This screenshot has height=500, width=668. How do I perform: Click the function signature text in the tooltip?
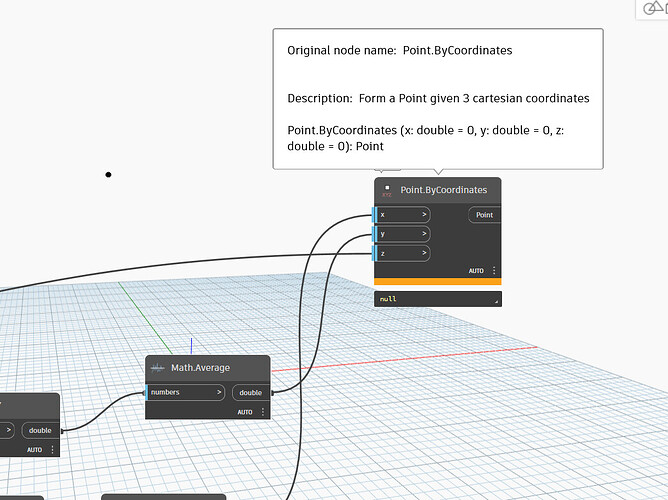tap(426, 138)
